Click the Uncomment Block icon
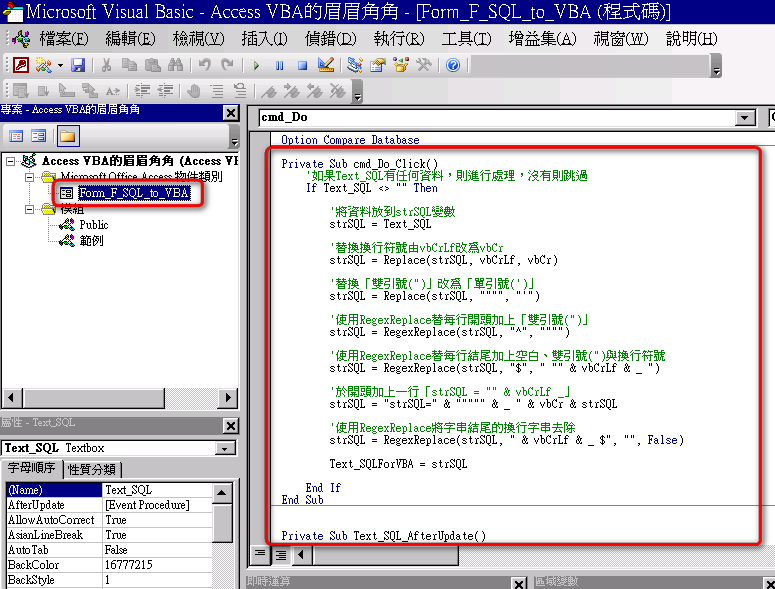The image size is (775, 589). [x=240, y=91]
